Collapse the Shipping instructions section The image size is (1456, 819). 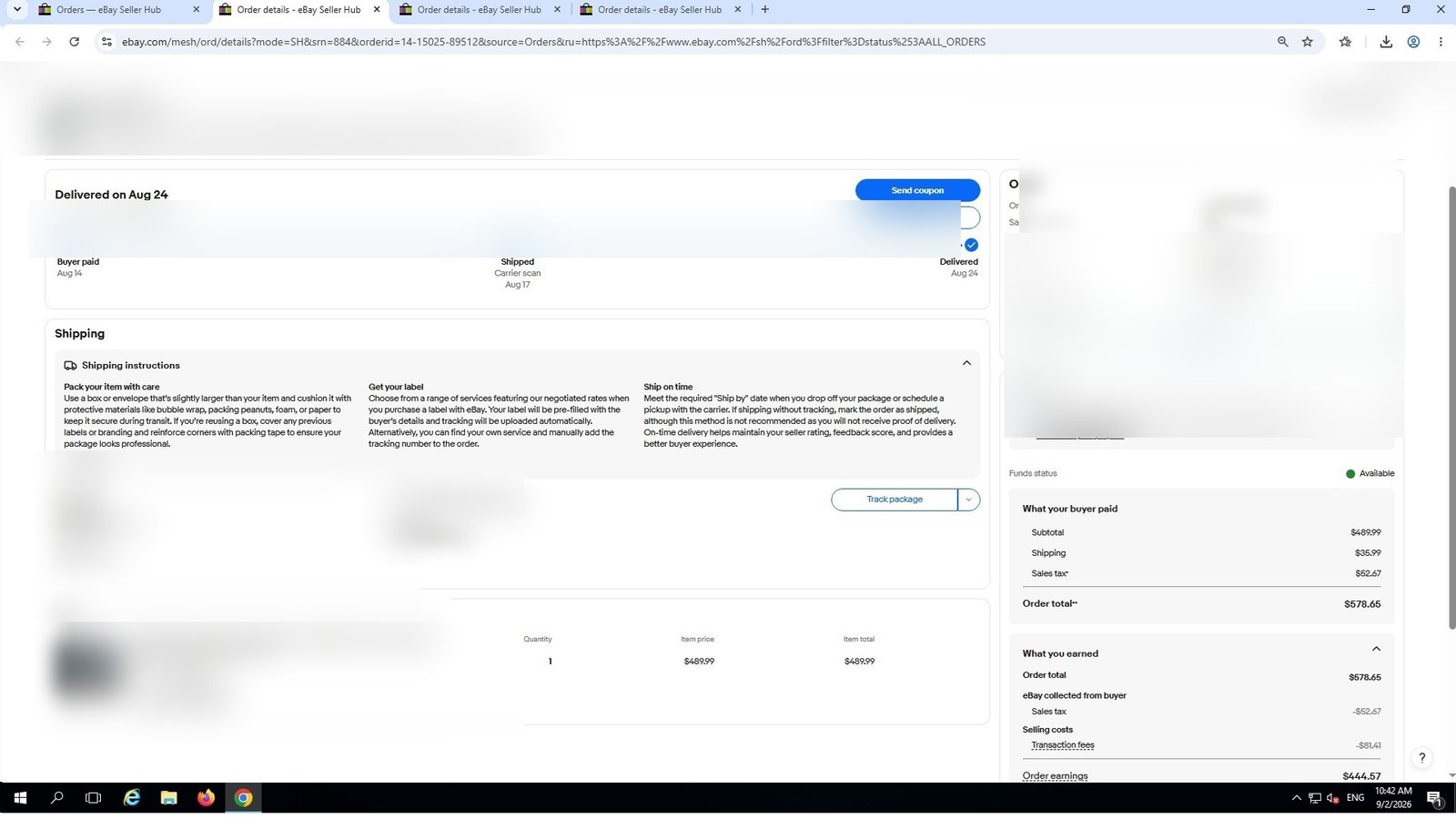(x=966, y=363)
